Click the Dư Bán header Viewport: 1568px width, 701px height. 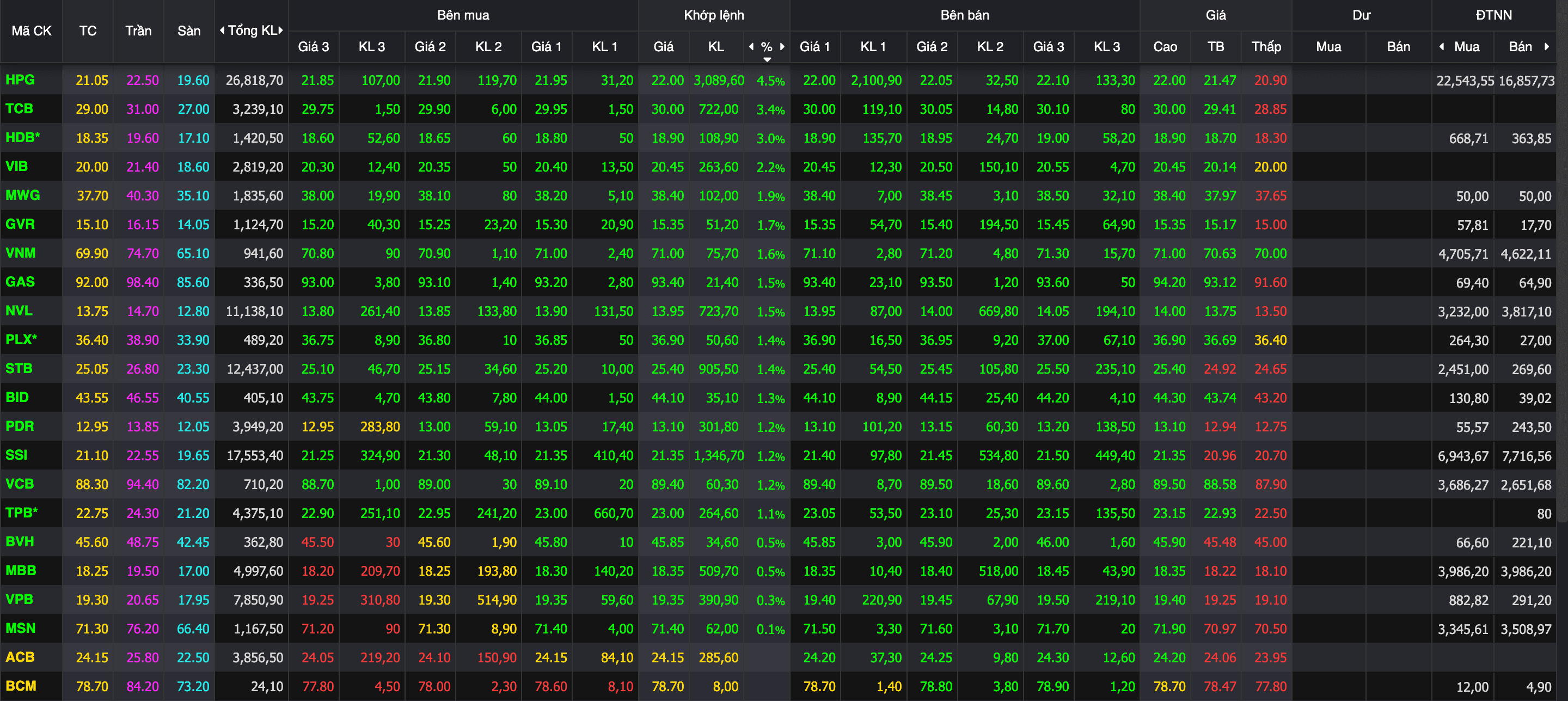[x=1398, y=46]
